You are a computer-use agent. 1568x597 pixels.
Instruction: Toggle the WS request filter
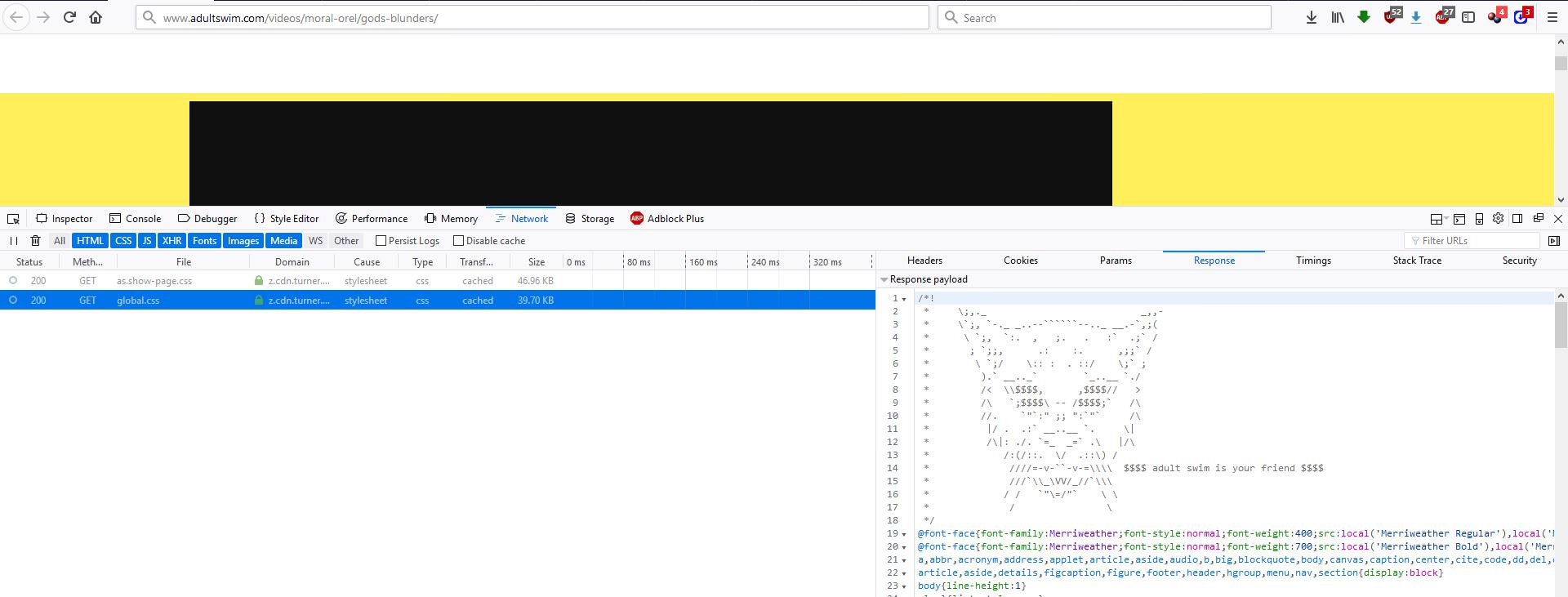(315, 241)
